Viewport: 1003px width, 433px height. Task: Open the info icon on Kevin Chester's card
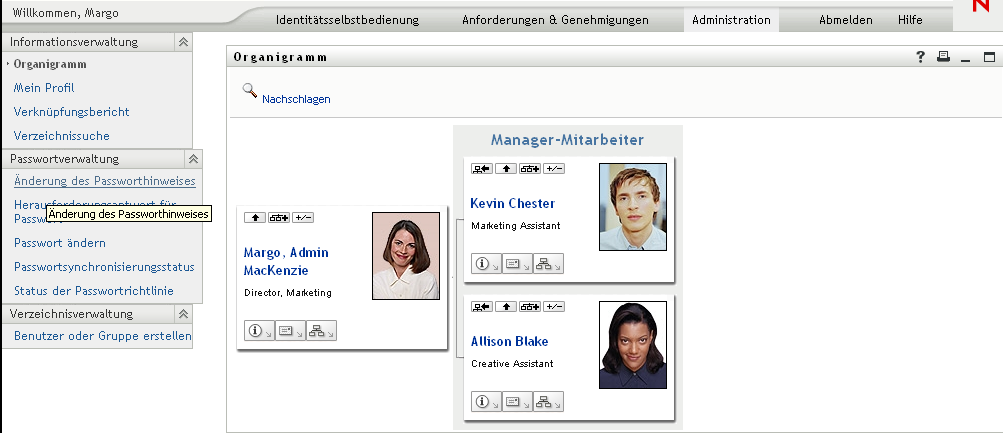coord(486,264)
